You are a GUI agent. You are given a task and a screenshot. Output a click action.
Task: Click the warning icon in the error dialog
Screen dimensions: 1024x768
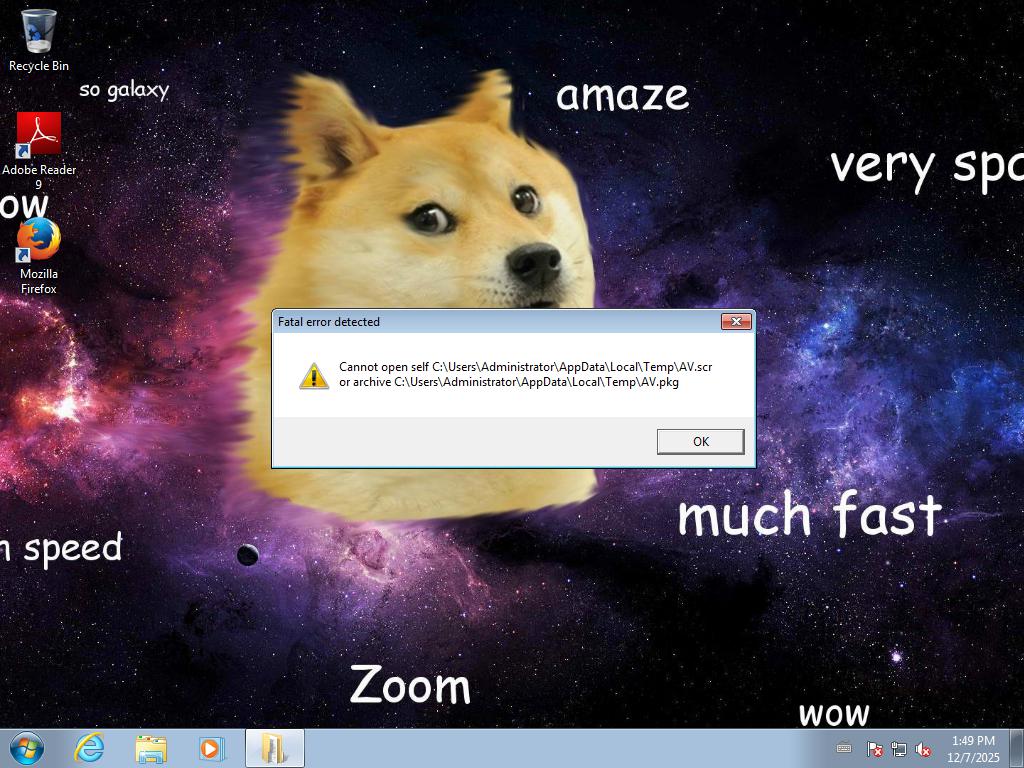[x=314, y=375]
